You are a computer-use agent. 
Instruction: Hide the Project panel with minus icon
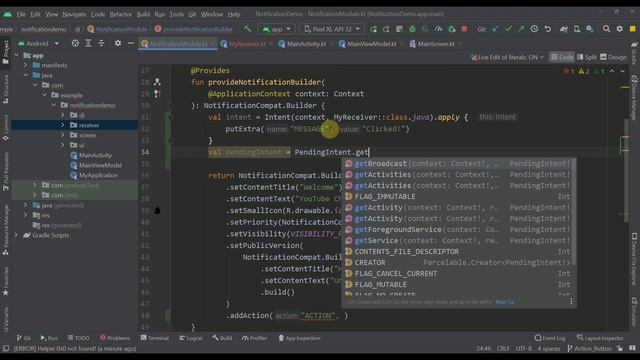[131, 43]
